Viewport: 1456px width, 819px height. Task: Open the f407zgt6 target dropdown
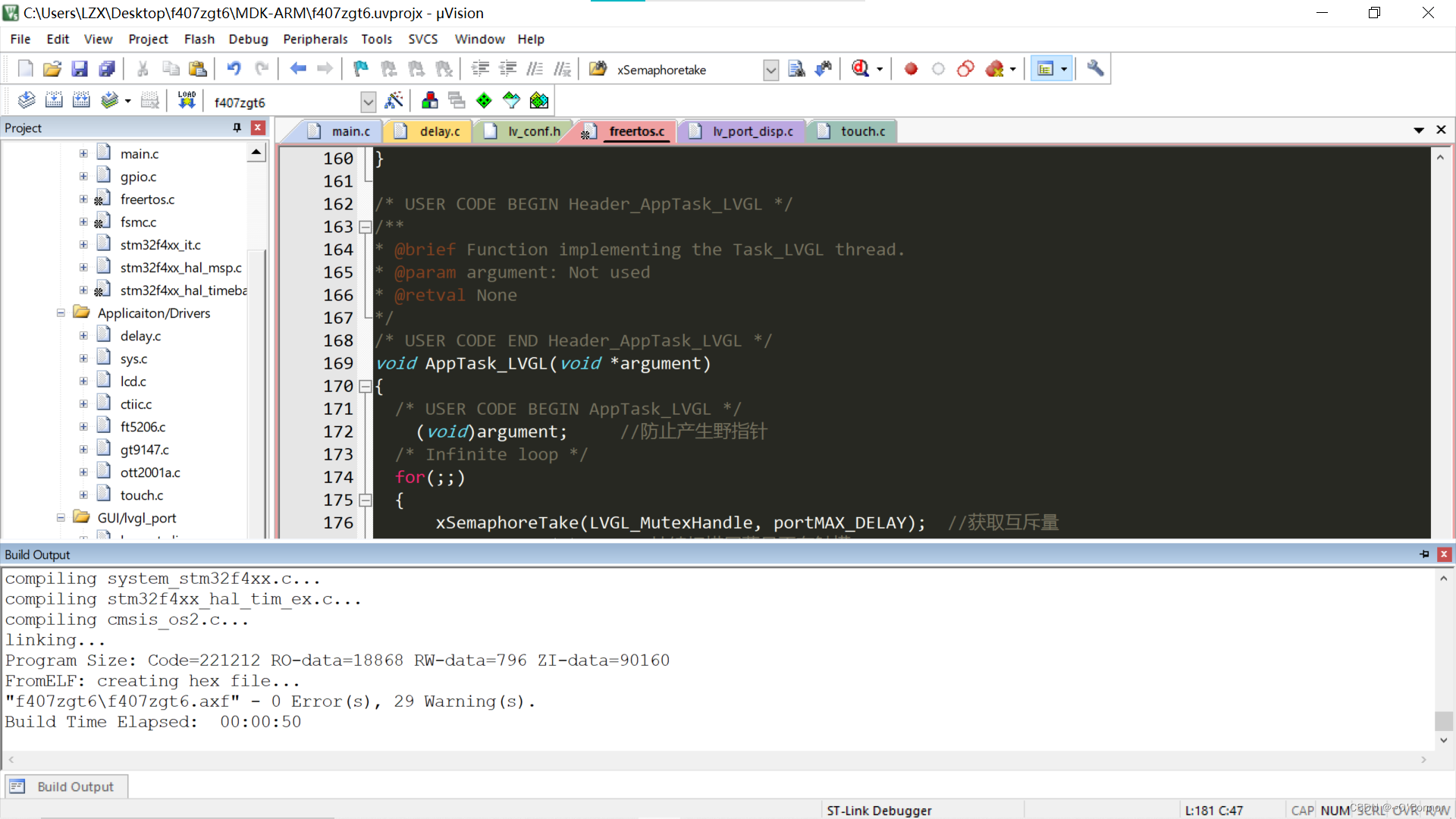(x=369, y=102)
